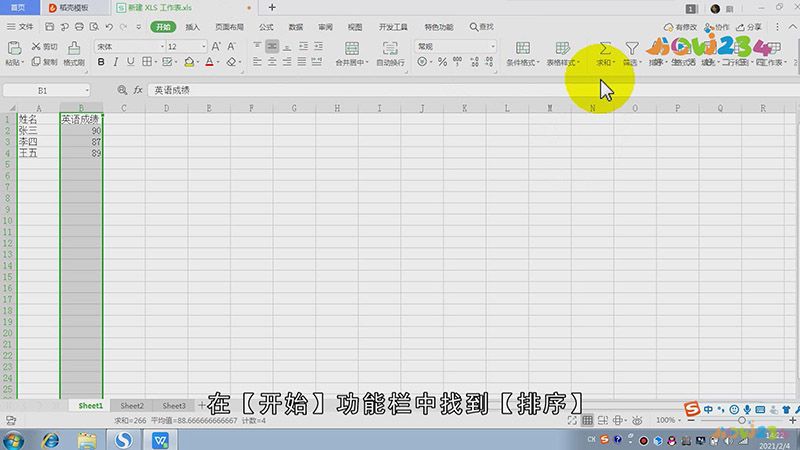
Task: Toggle underline formatting
Action: (x=131, y=62)
